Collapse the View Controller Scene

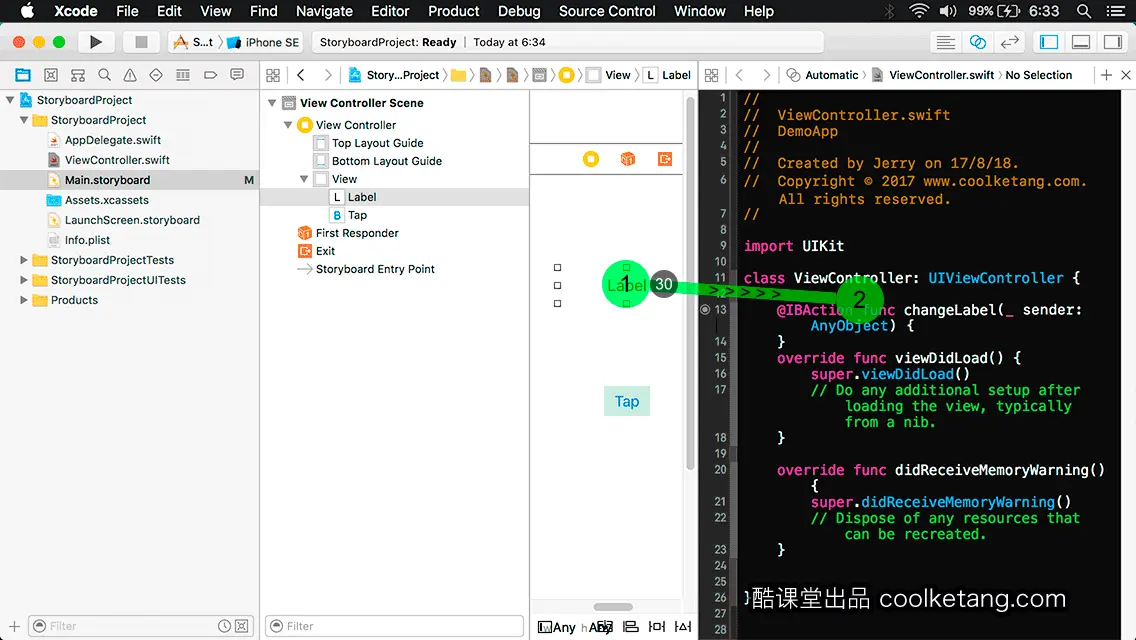point(272,103)
